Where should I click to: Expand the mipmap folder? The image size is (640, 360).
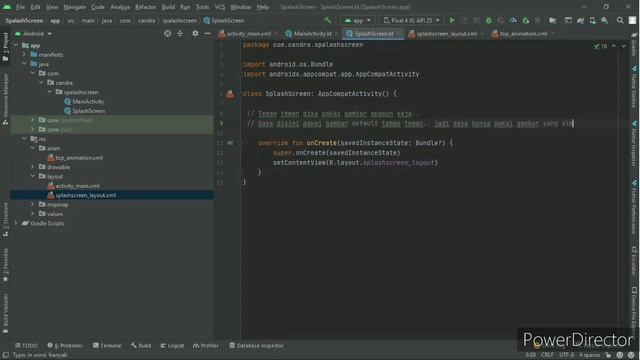pyautogui.click(x=33, y=204)
